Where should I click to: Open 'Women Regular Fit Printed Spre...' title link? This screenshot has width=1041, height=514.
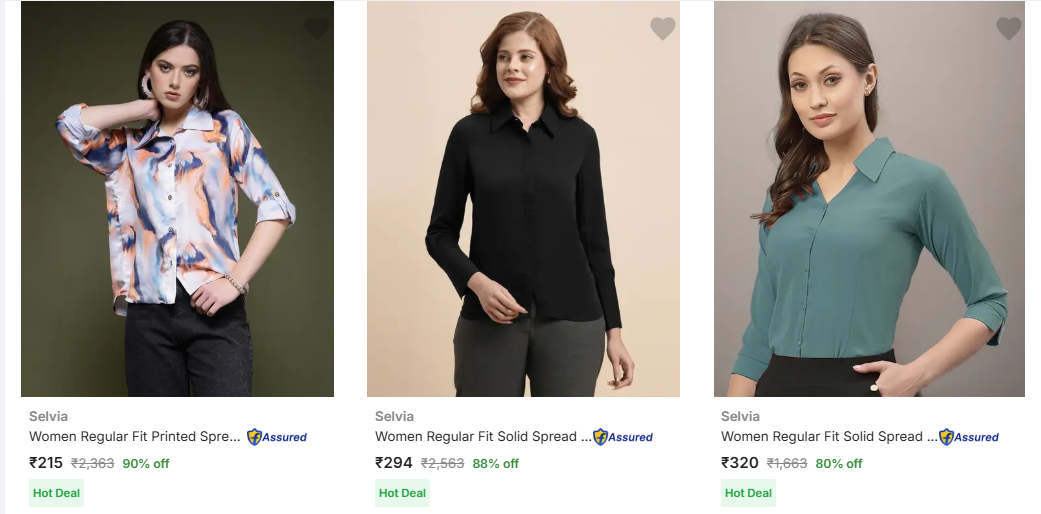pos(135,437)
